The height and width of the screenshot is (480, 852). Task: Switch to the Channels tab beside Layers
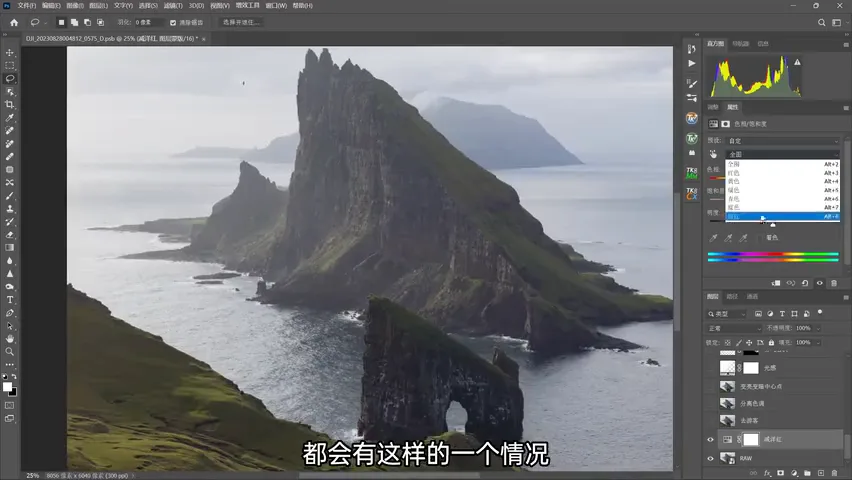pyautogui.click(x=752, y=297)
